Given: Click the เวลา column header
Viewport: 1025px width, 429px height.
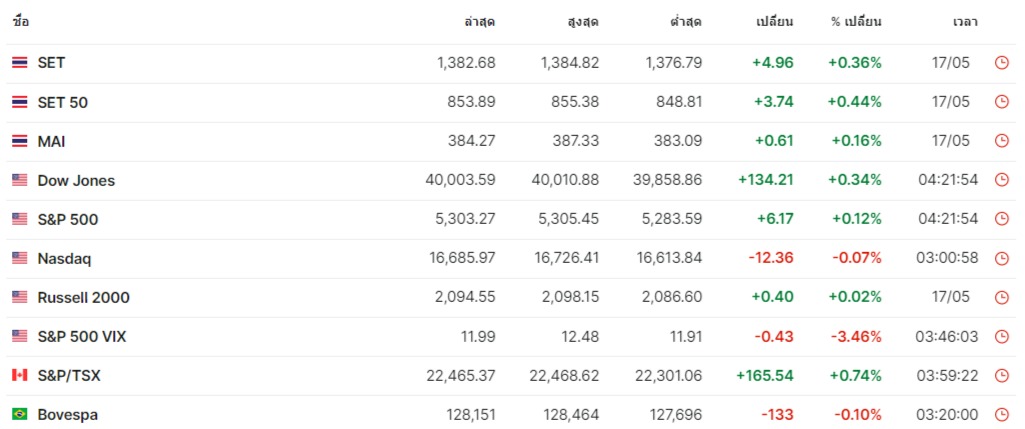Looking at the screenshot, I should pyautogui.click(x=965, y=21).
